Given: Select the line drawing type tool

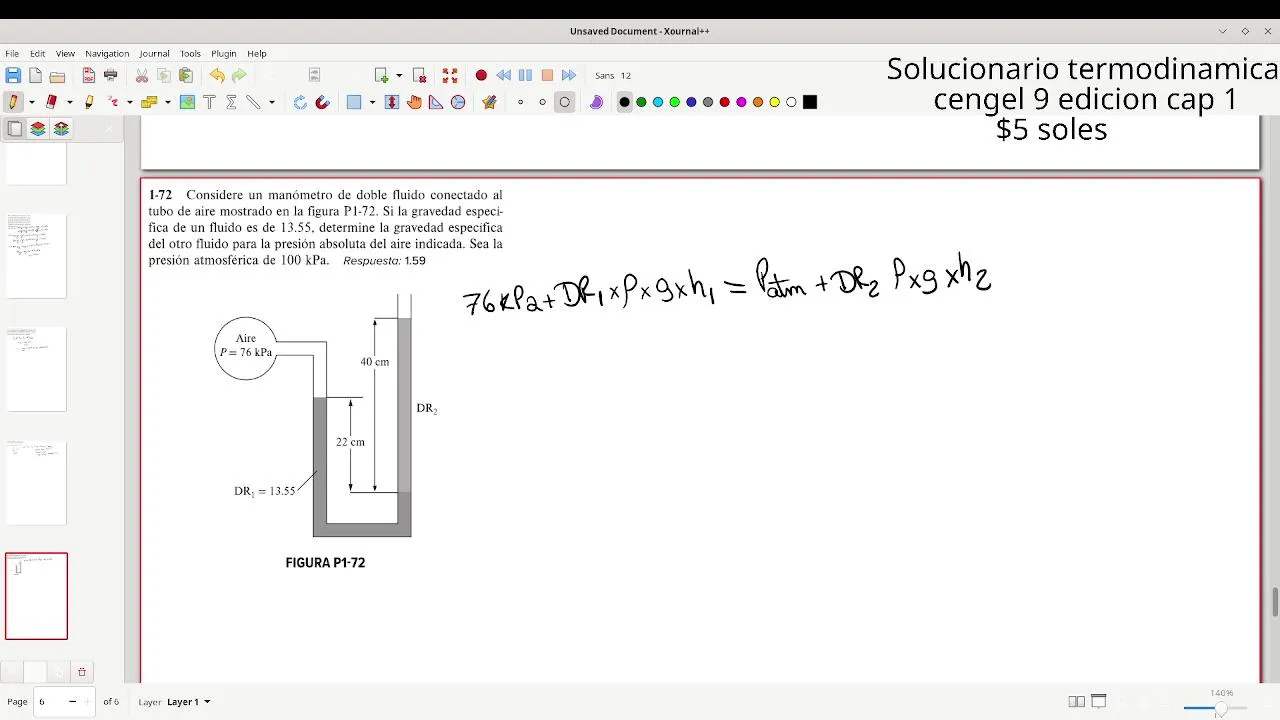Looking at the screenshot, I should click(x=253, y=102).
